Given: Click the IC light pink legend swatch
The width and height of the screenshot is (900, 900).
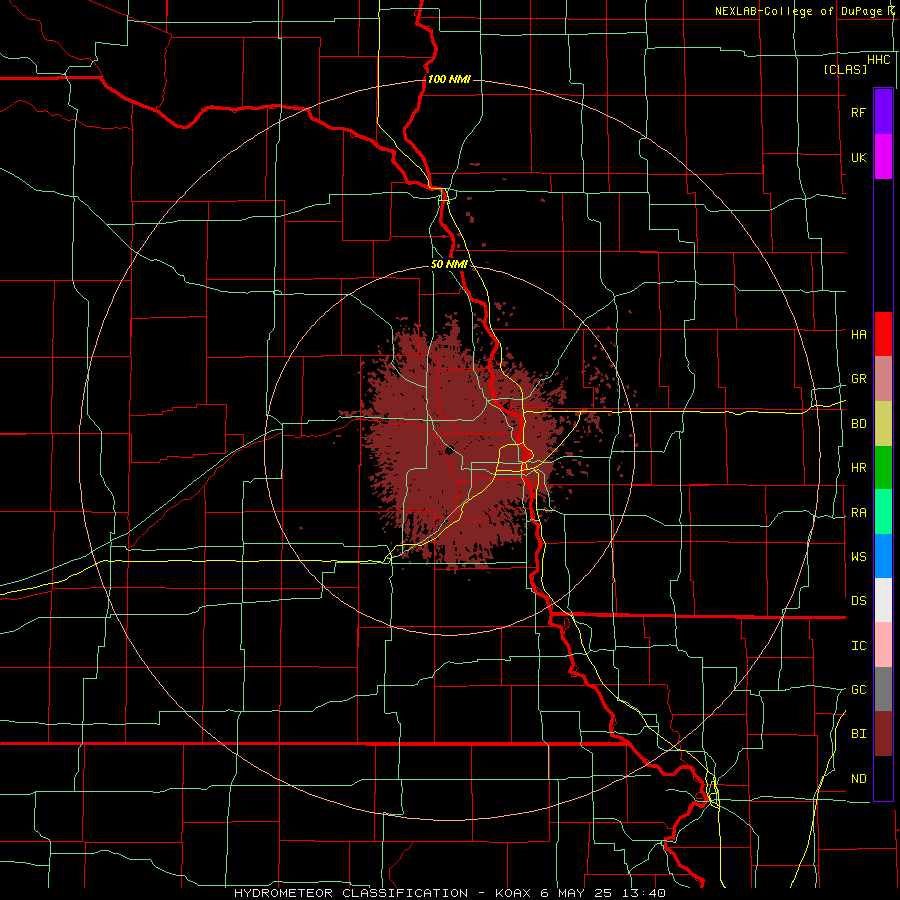Looking at the screenshot, I should 883,645.
